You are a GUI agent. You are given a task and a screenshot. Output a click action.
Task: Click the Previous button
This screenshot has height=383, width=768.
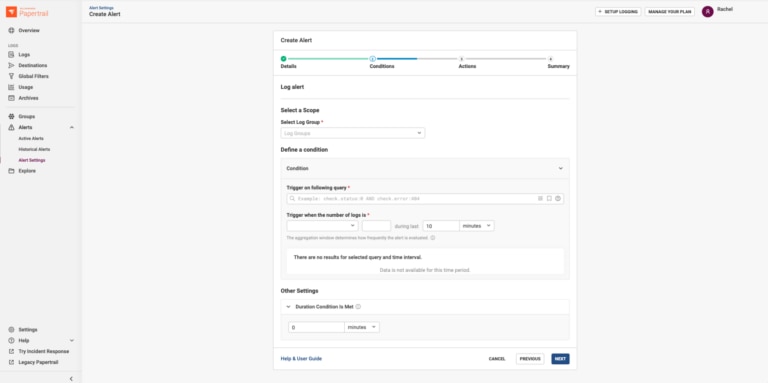click(x=530, y=359)
